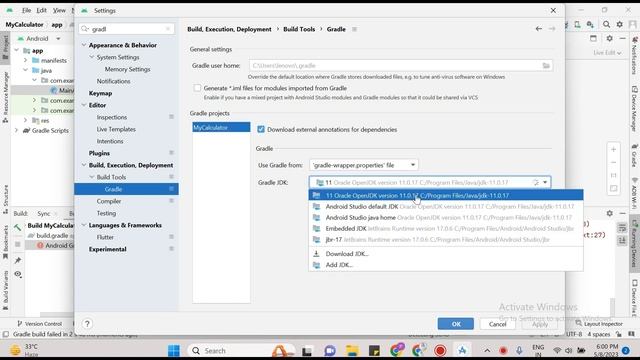Viewport: 640px width, 360px height.
Task: Choose jbr-17 JDK entry
Action: pyautogui.click(x=446, y=240)
